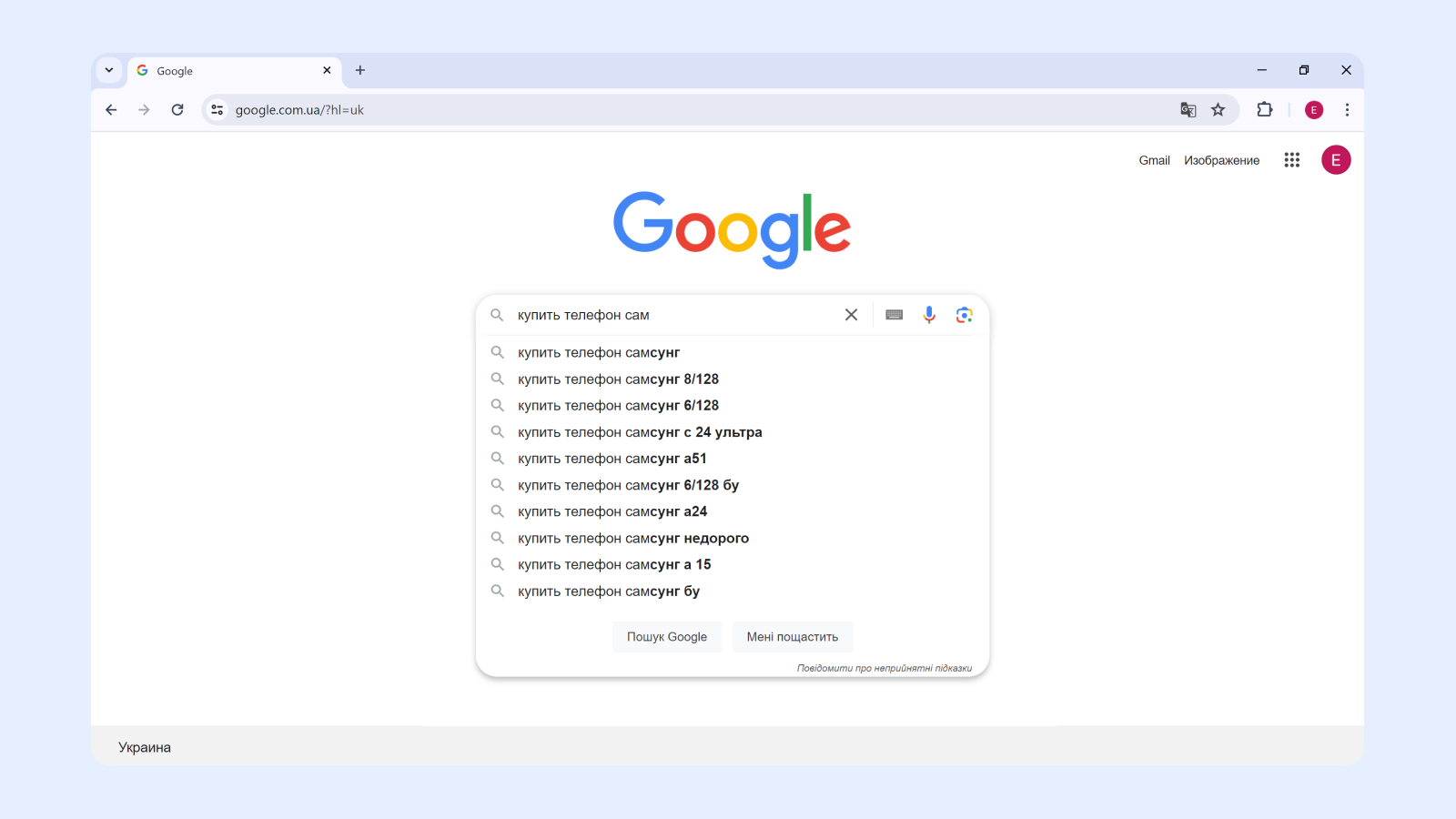Screen dimensions: 1456x819
Task: Bookmark the page via the star icon
Action: [x=1218, y=109]
